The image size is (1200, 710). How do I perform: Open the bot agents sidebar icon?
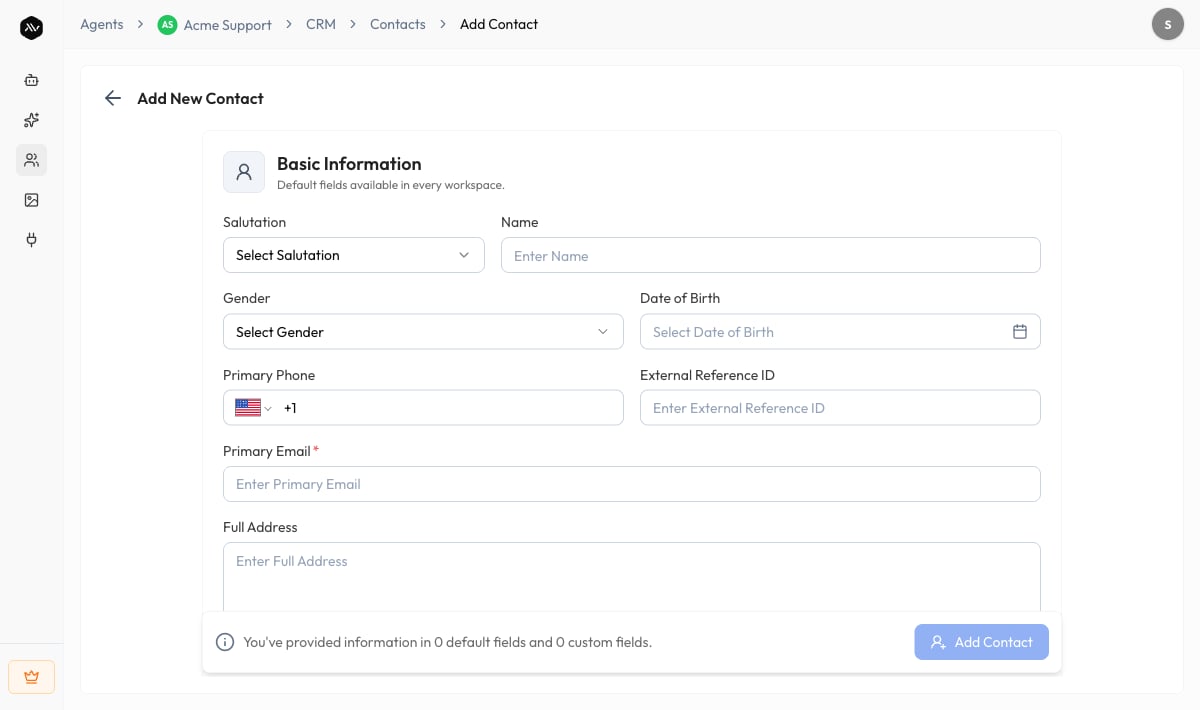pyautogui.click(x=31, y=80)
